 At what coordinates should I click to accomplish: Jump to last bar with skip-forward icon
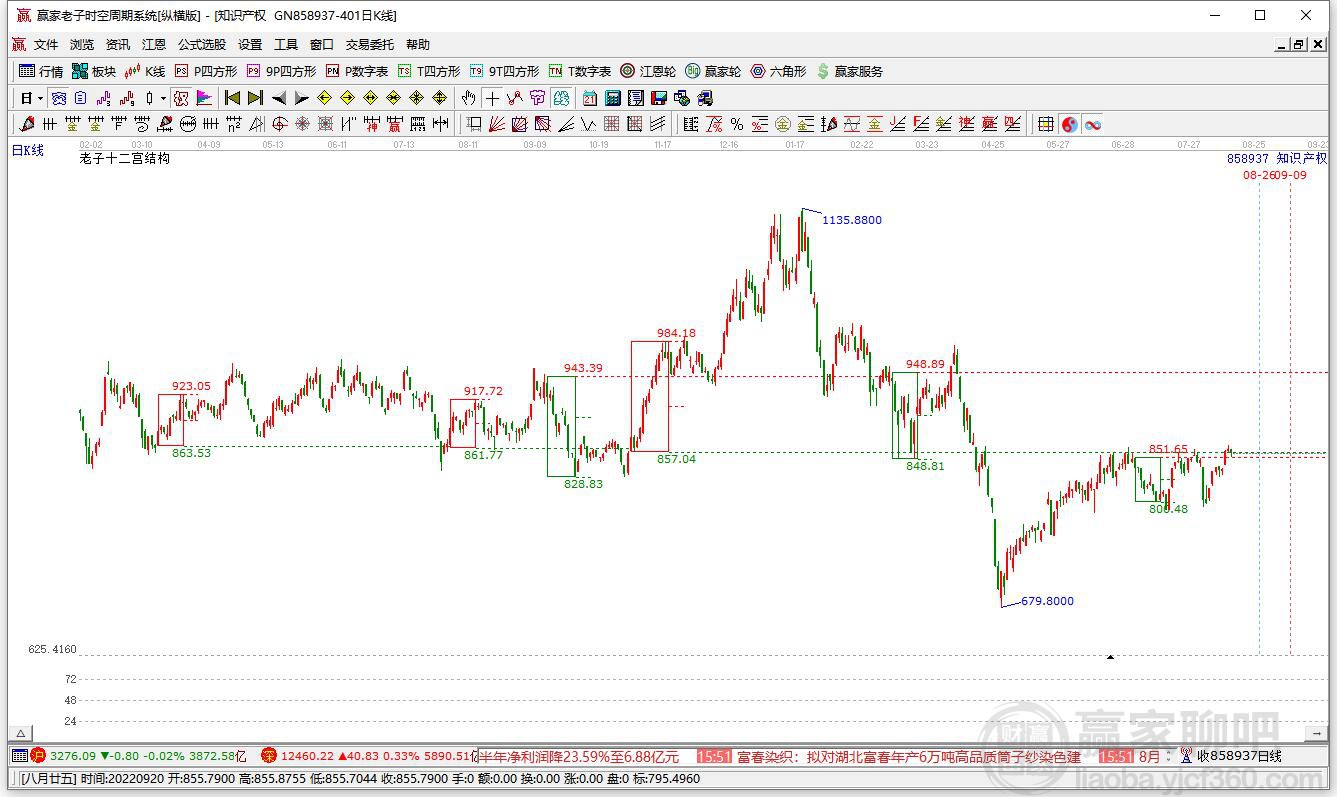coord(255,98)
